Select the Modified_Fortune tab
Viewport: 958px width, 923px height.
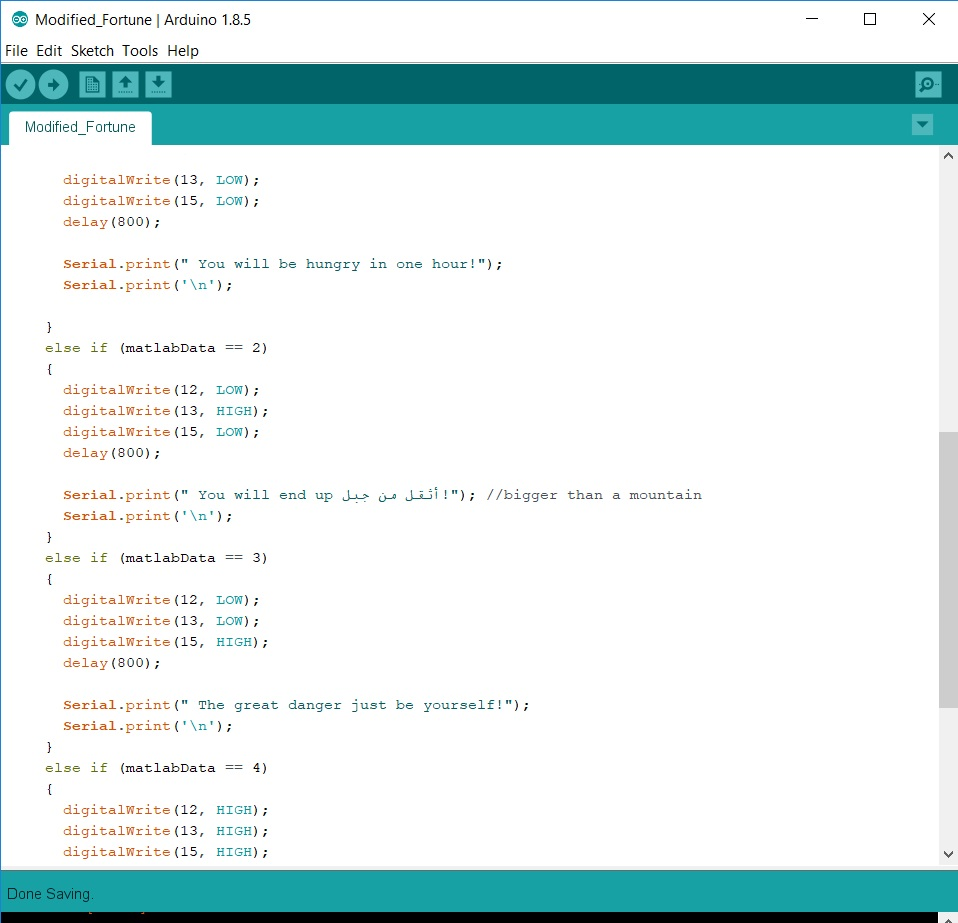coord(80,127)
